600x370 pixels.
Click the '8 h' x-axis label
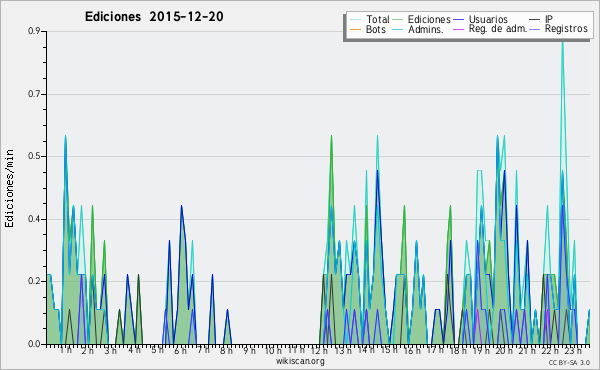click(x=226, y=351)
